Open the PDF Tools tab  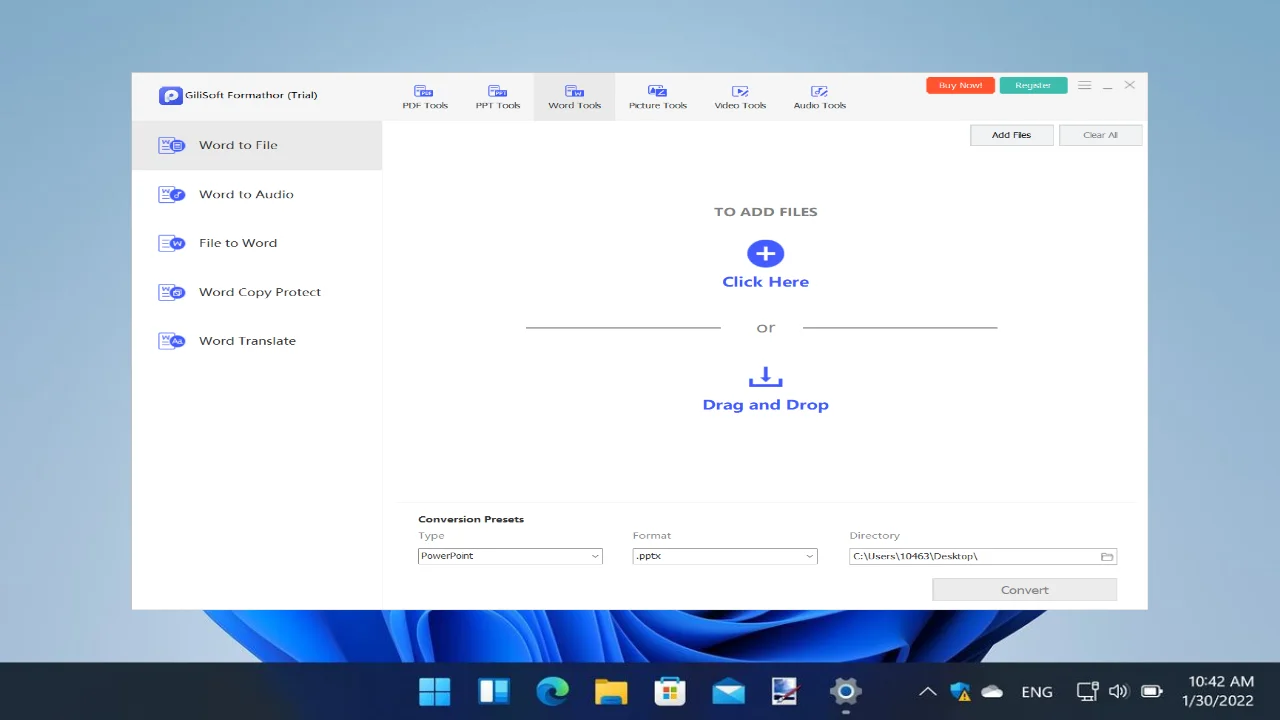click(425, 97)
